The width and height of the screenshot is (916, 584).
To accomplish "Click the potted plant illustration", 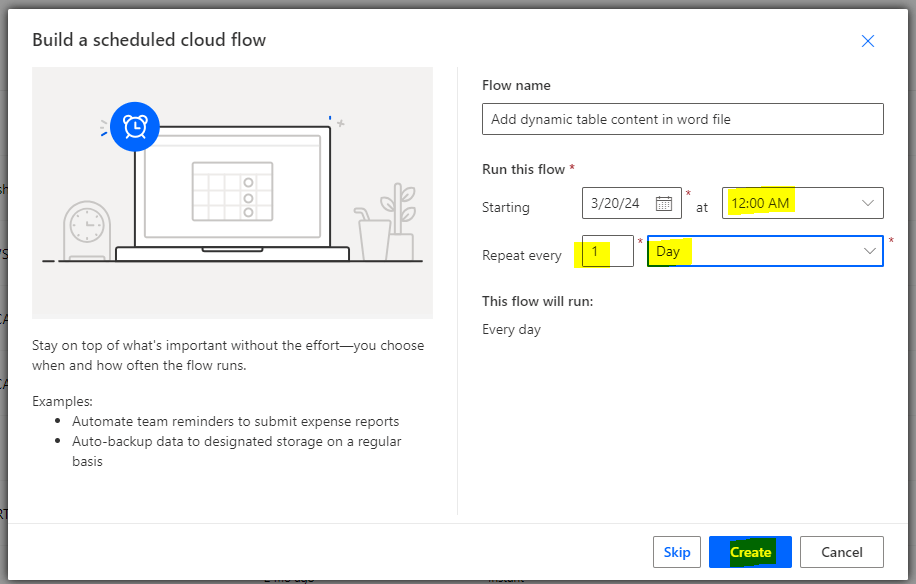I will click(402, 221).
